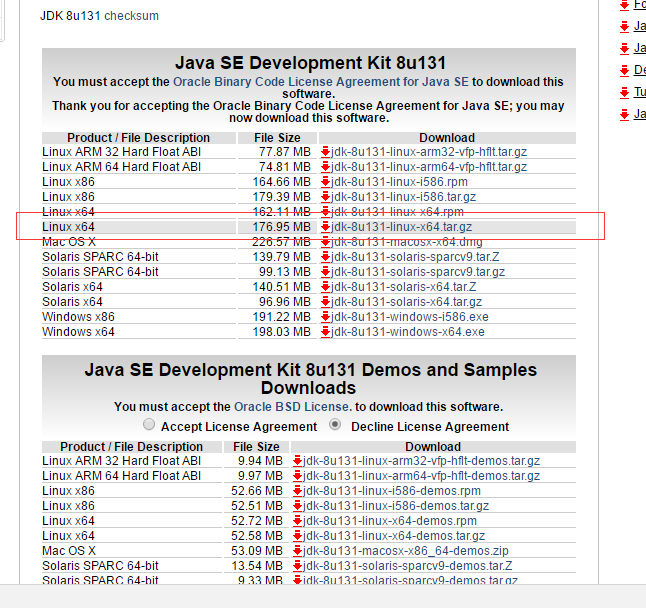Click download arrow for linux-i586-demos.rpm
This screenshot has height=608, width=646.
point(297,491)
